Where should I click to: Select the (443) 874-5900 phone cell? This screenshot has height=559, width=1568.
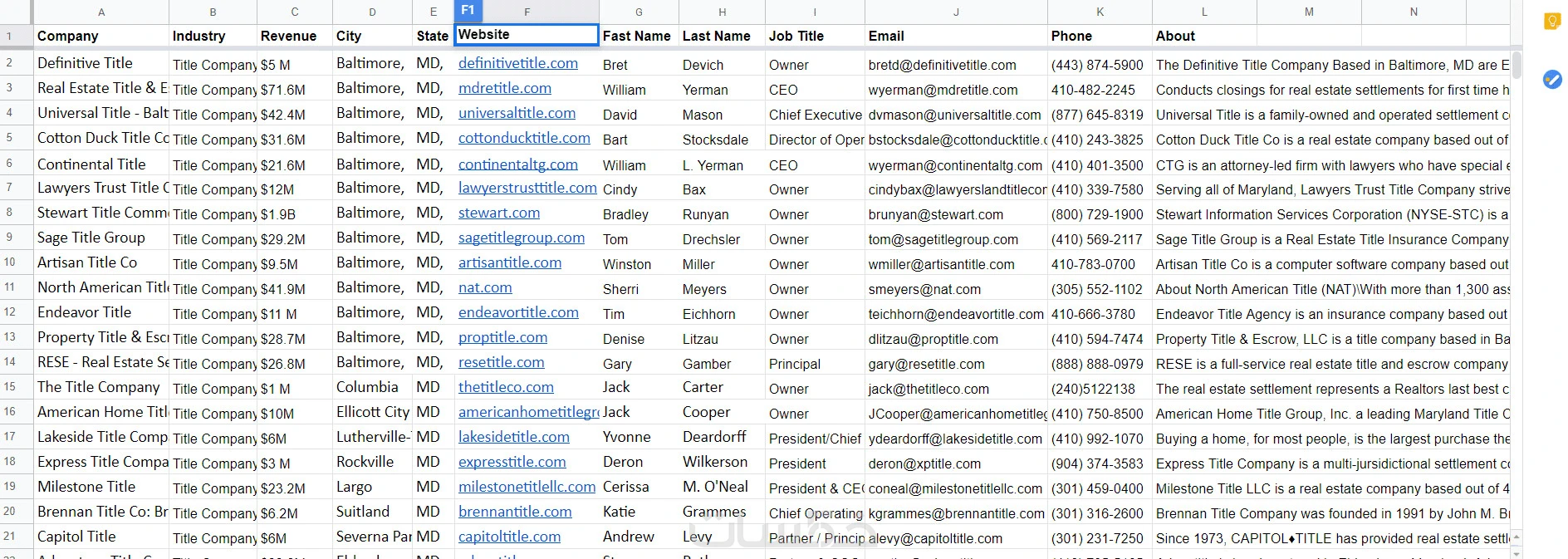coord(1100,64)
